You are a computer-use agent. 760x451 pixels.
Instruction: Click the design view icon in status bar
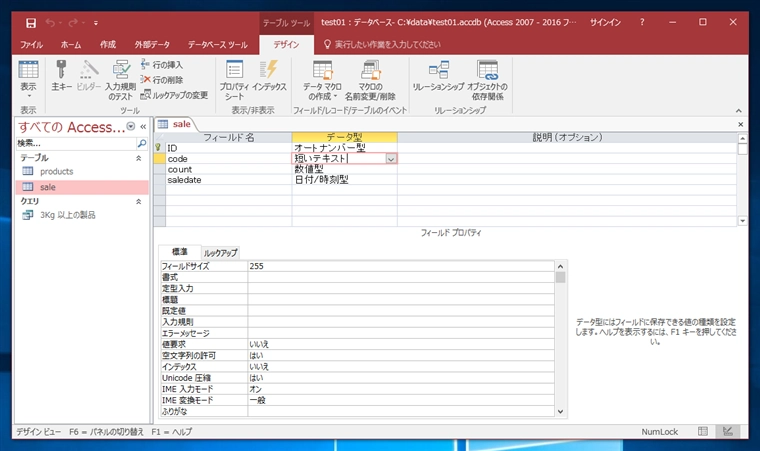click(728, 431)
